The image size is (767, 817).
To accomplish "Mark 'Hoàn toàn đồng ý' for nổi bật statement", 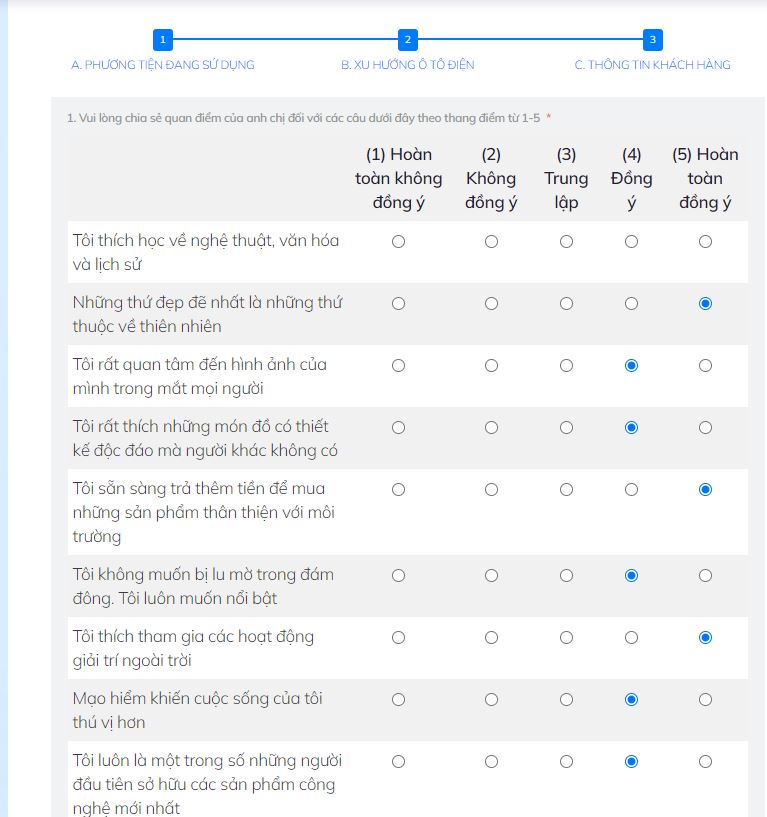I will [705, 576].
